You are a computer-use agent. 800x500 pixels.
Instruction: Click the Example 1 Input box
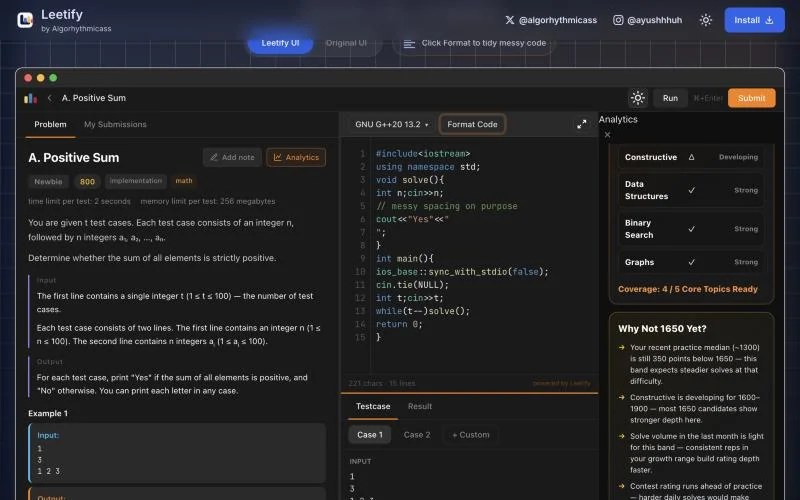[177, 453]
